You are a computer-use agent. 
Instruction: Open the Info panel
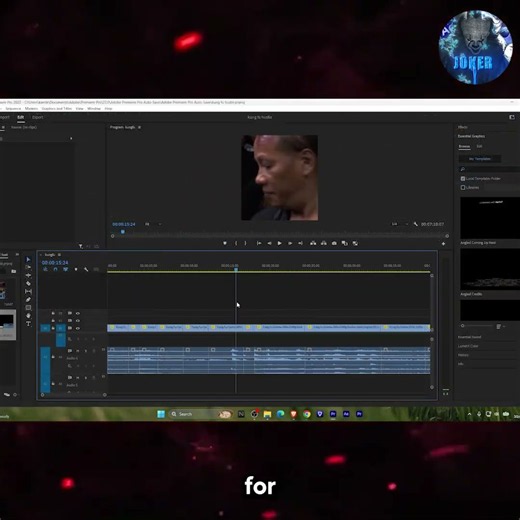coord(460,364)
